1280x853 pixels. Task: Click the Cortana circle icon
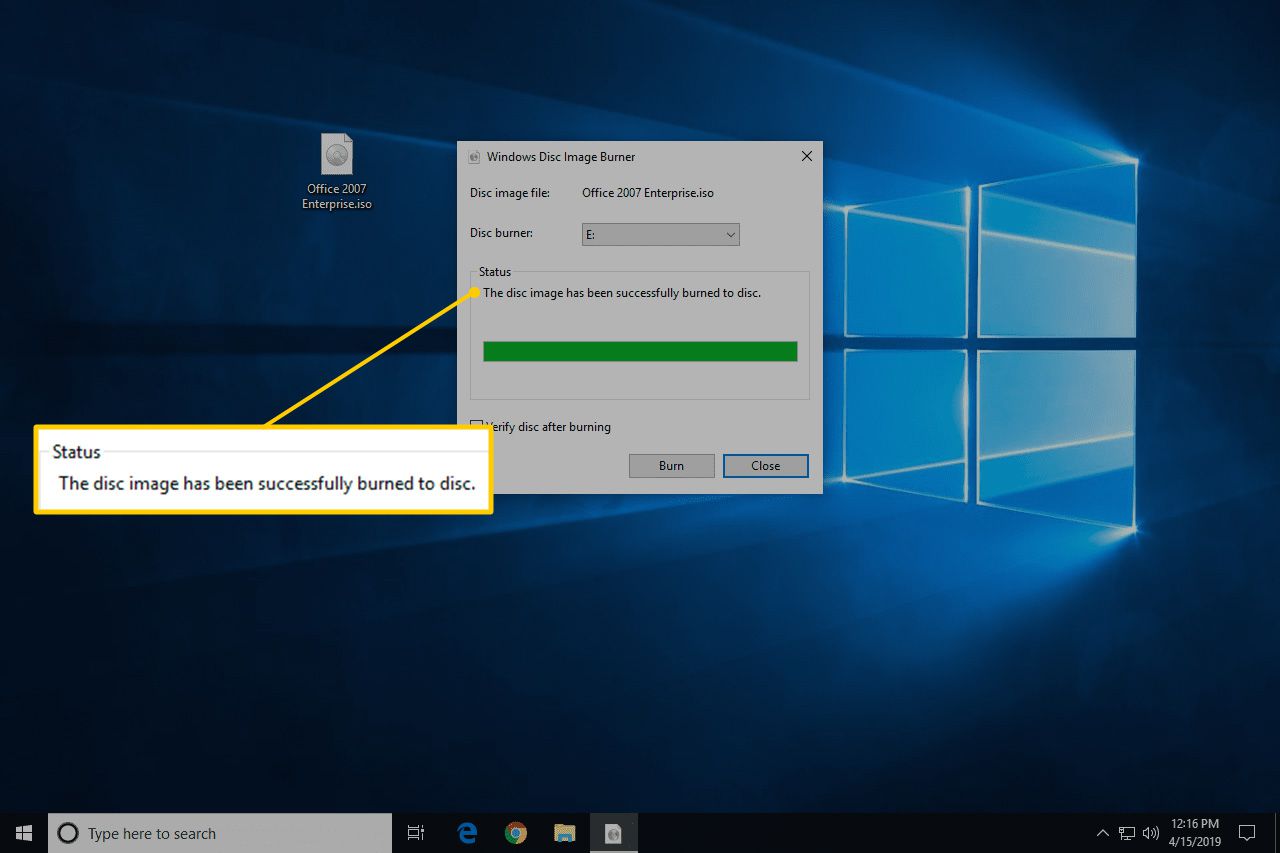click(68, 833)
